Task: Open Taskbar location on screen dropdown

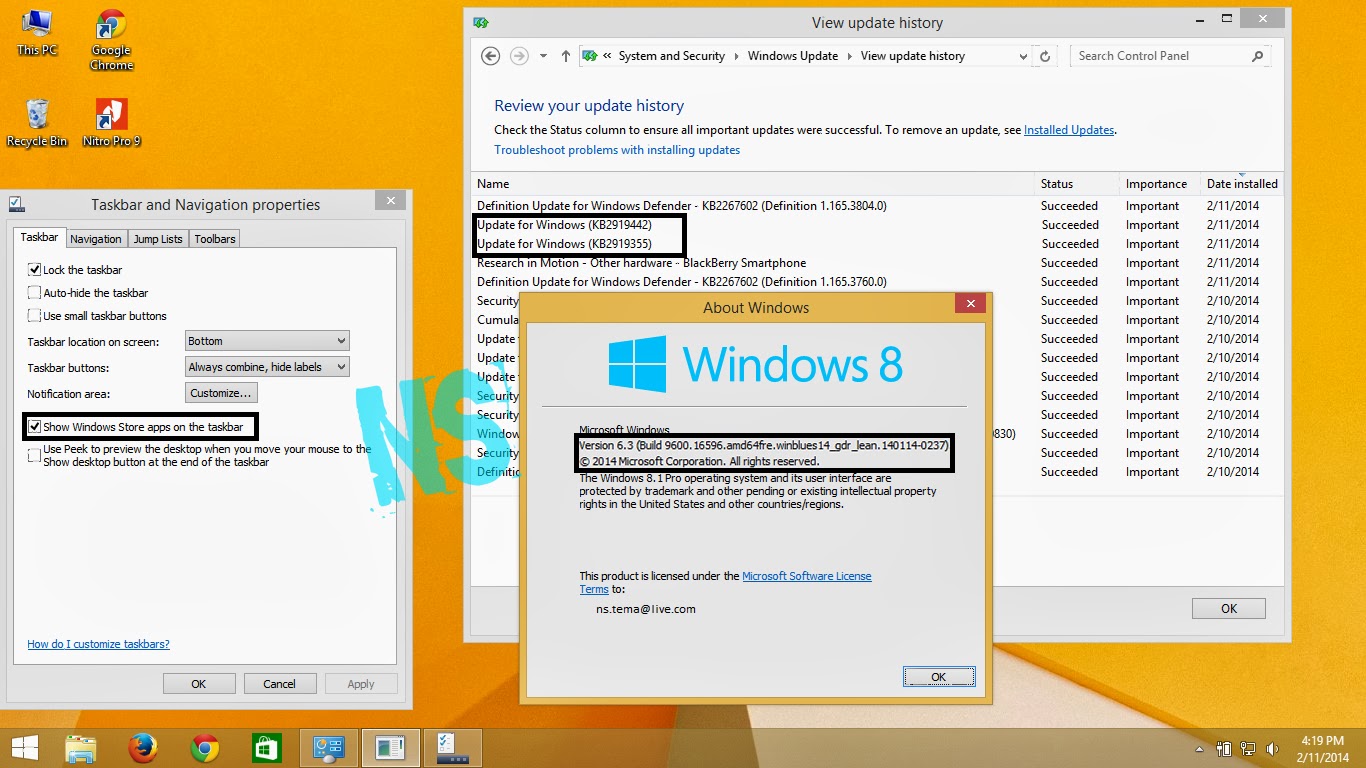Action: [x=267, y=341]
